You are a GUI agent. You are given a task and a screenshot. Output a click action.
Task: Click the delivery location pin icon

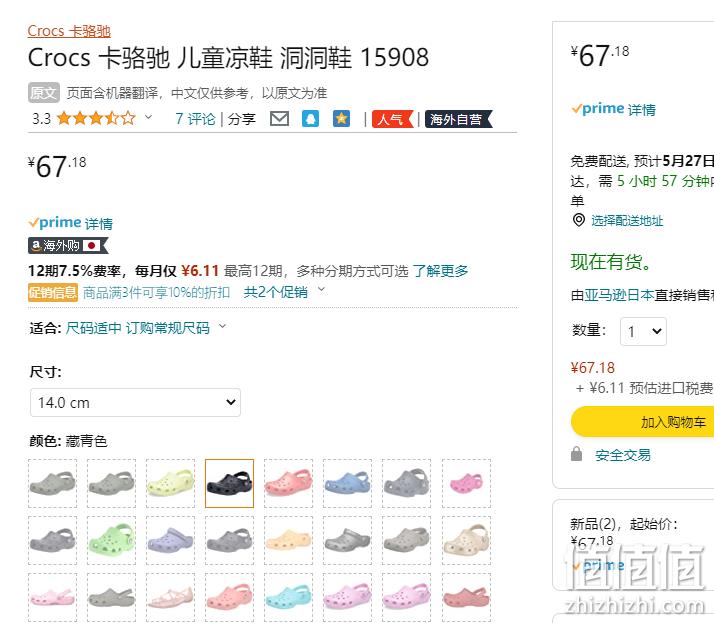pos(578,220)
